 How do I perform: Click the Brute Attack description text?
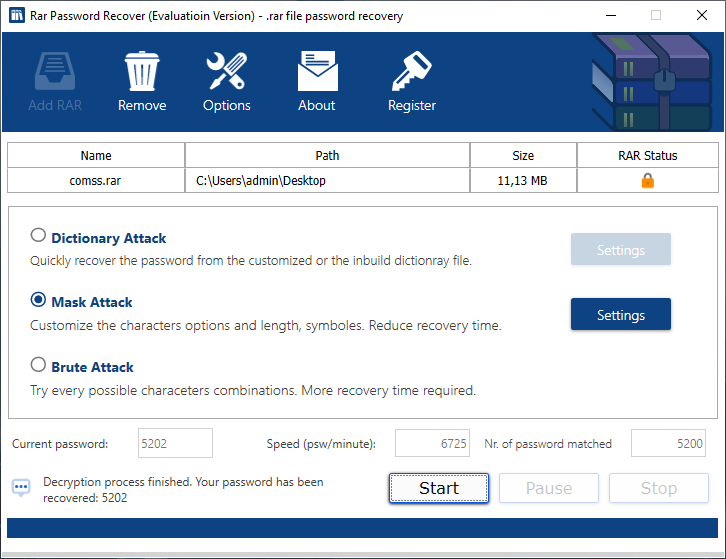coord(253,390)
